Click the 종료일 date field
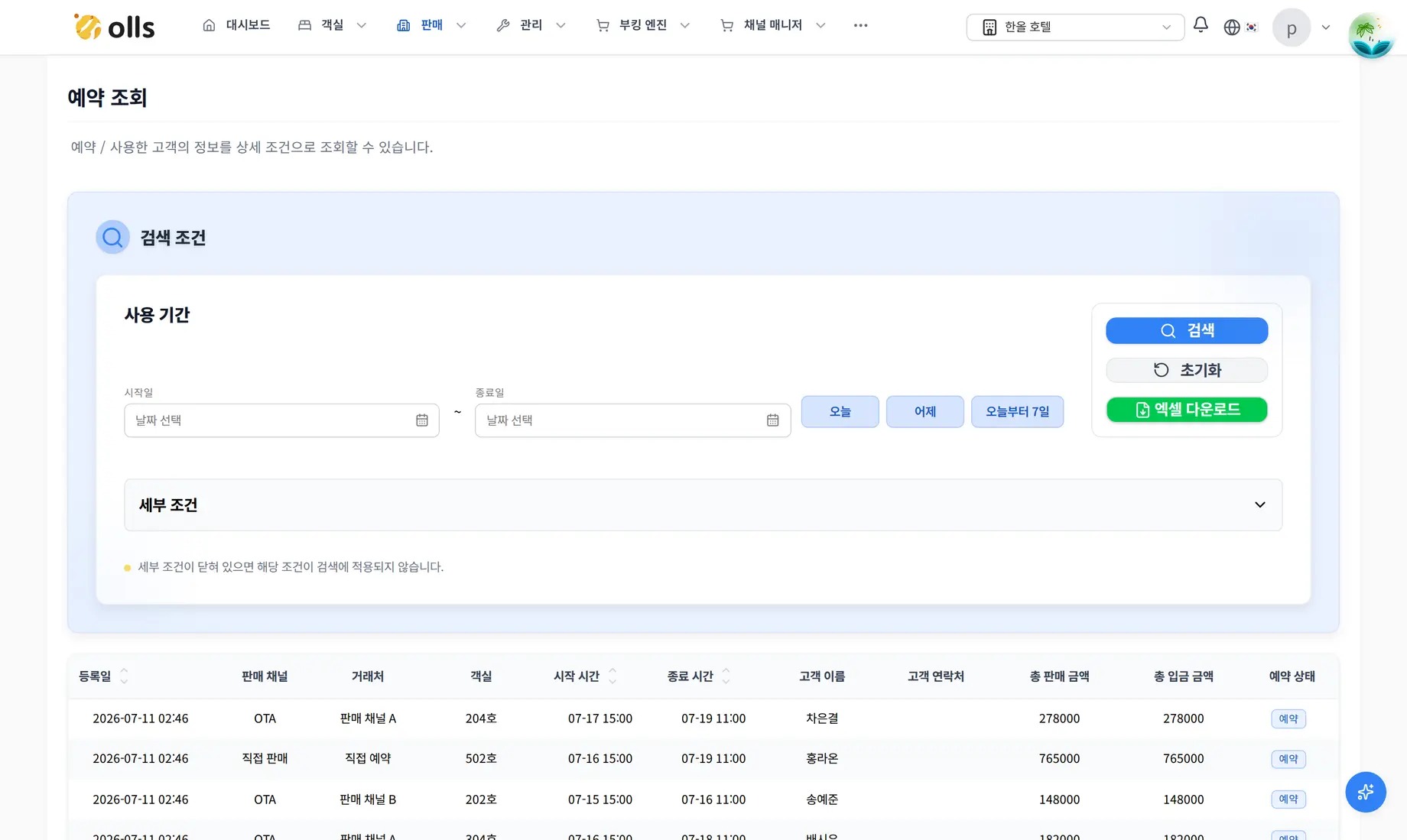This screenshot has width=1407, height=840. tap(632, 420)
